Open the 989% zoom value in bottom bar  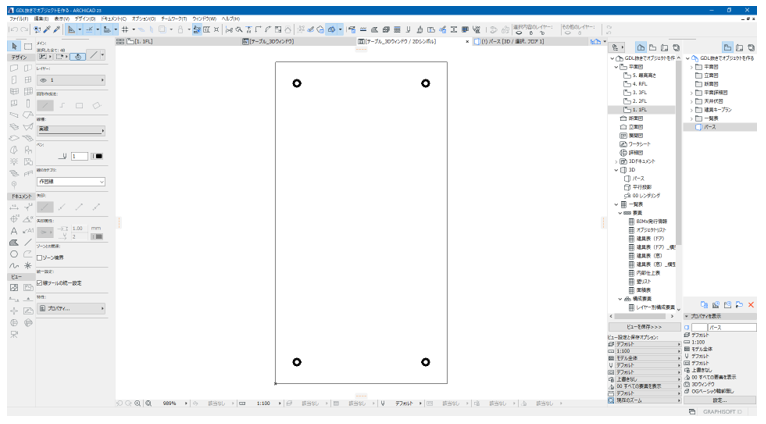(x=170, y=403)
